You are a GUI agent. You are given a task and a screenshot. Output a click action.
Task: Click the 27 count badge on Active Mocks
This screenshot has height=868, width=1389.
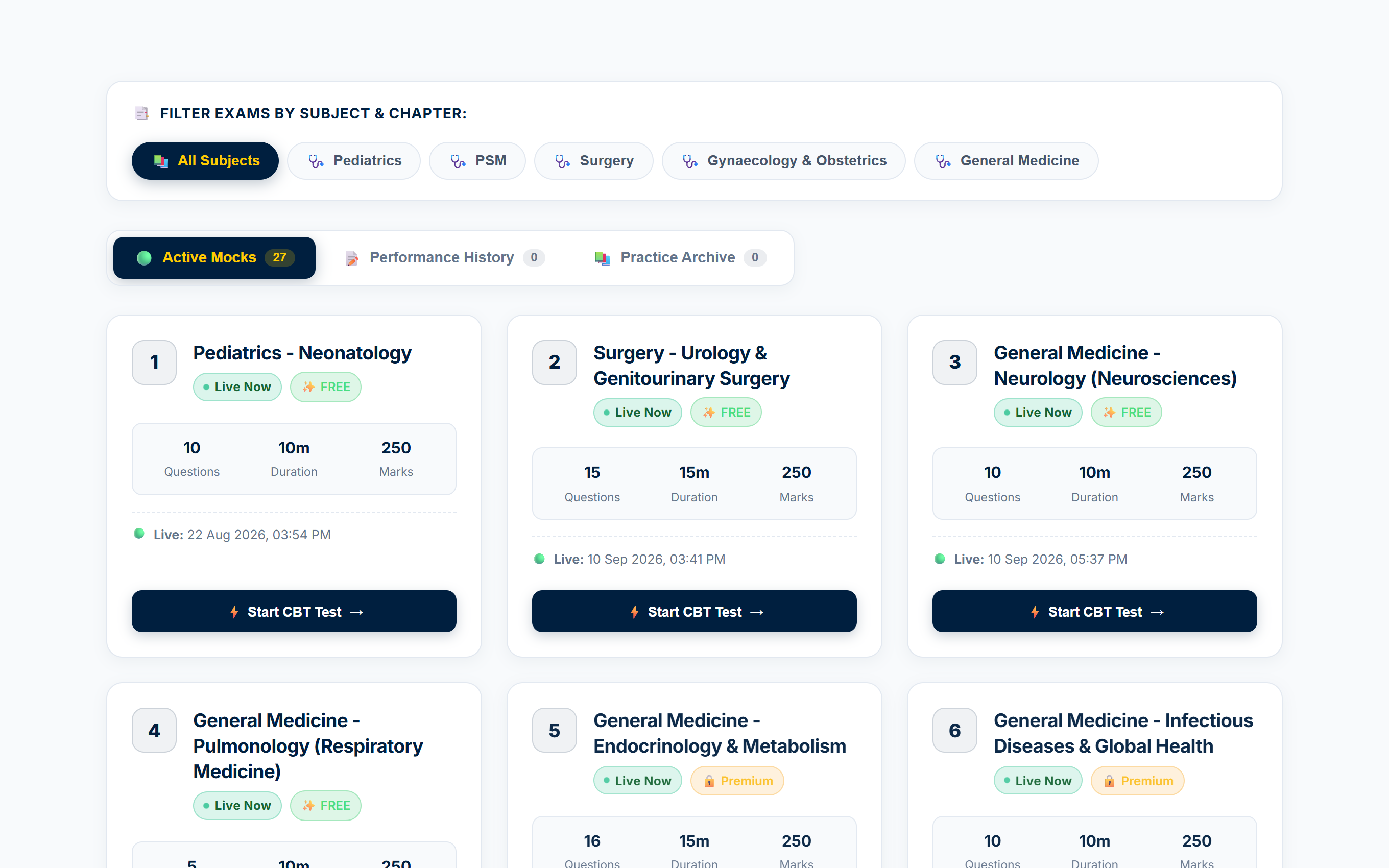pos(279,258)
